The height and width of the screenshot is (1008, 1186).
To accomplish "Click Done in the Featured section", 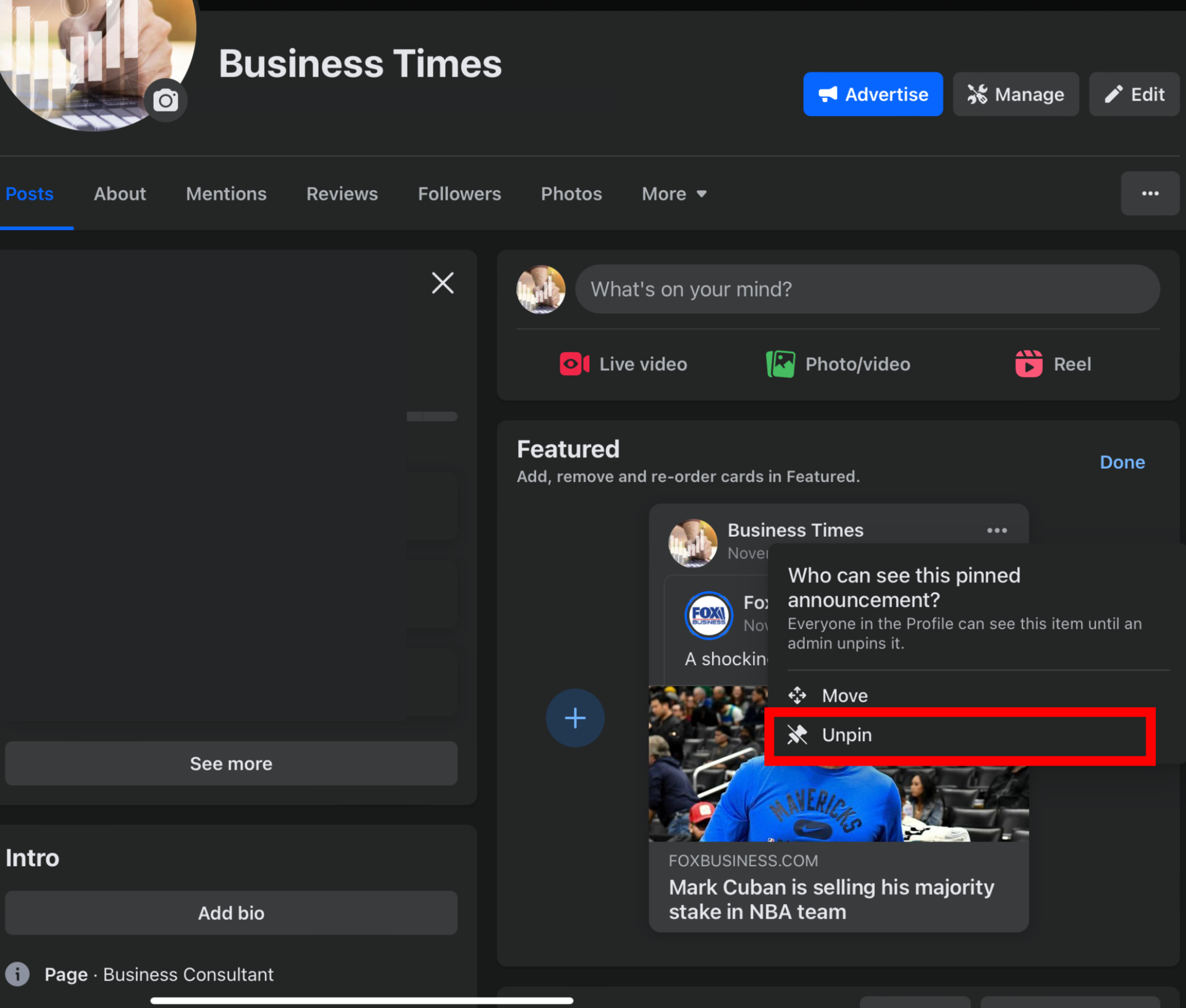I will [x=1122, y=463].
